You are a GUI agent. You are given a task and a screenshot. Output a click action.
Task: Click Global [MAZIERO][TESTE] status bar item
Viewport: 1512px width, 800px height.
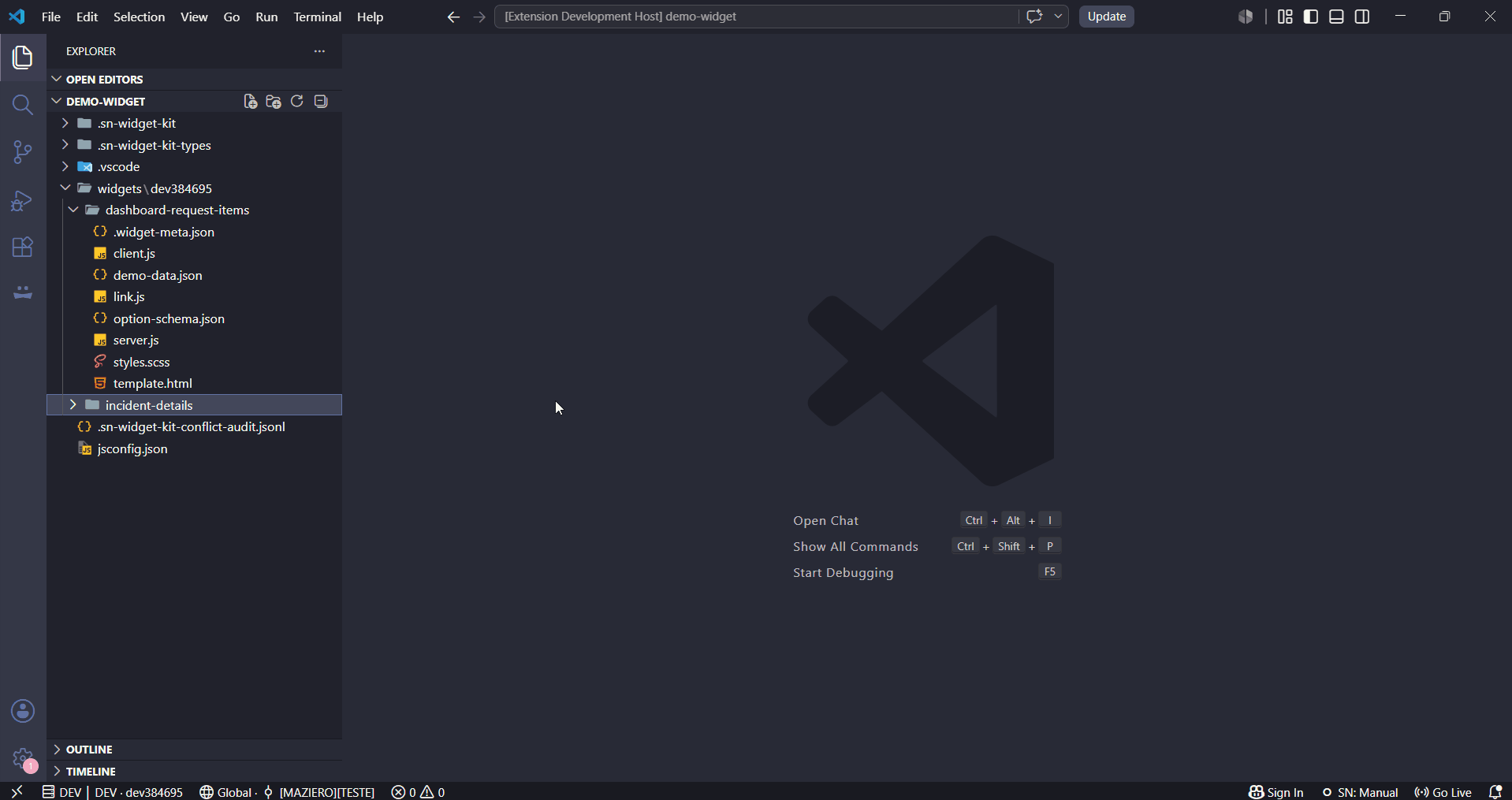[288, 791]
